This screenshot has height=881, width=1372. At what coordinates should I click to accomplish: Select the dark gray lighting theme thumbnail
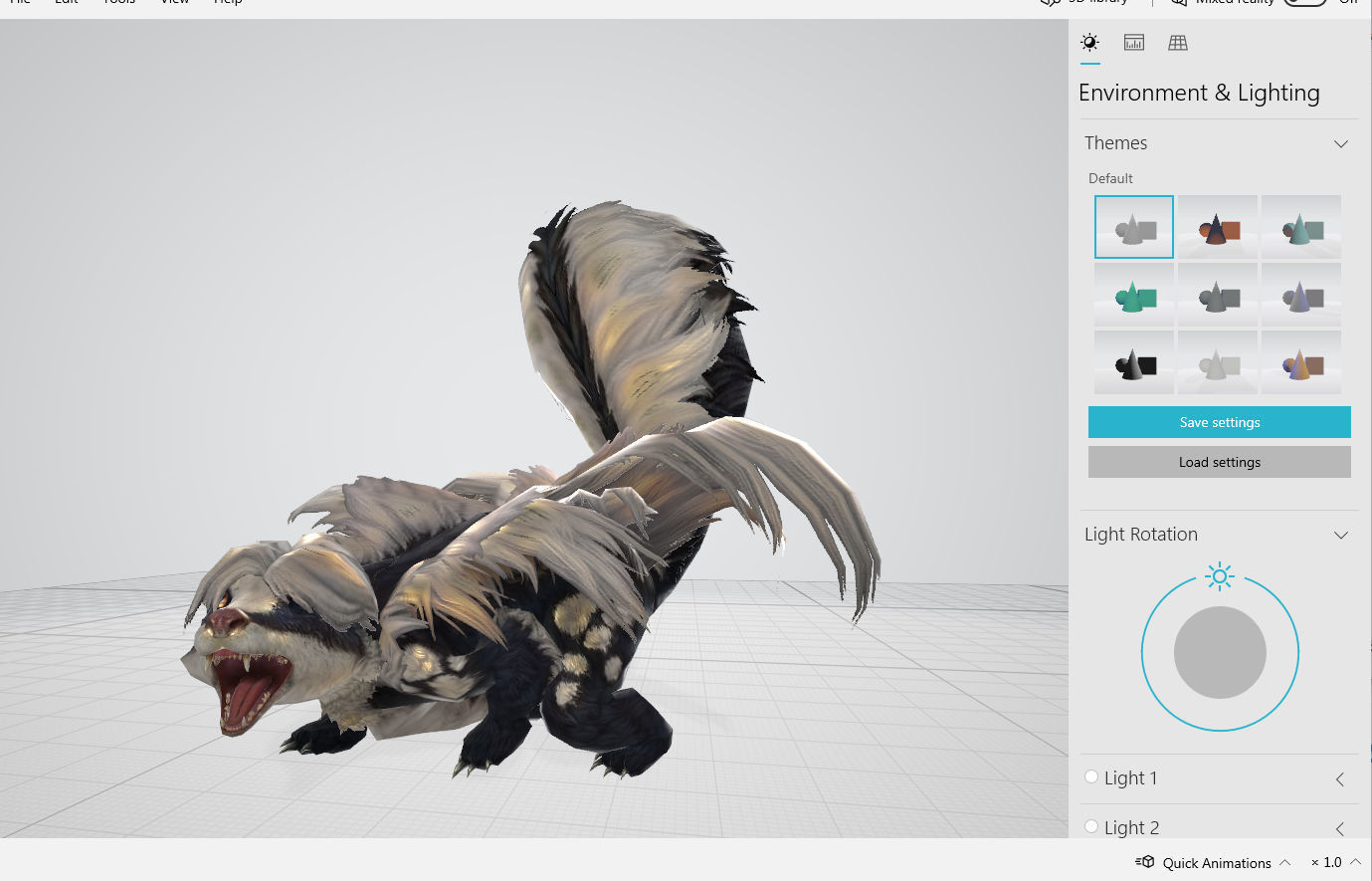(1218, 295)
